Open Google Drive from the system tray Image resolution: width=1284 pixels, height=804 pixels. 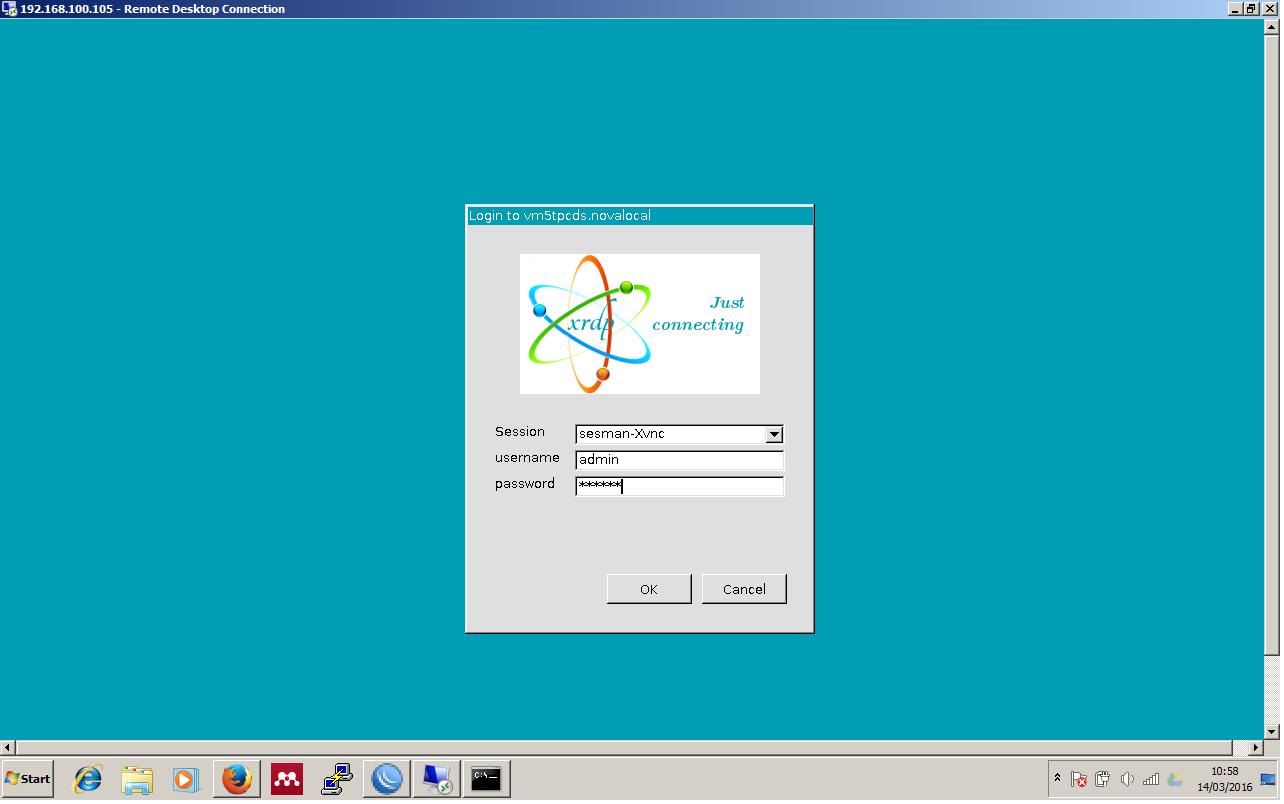point(1173,778)
